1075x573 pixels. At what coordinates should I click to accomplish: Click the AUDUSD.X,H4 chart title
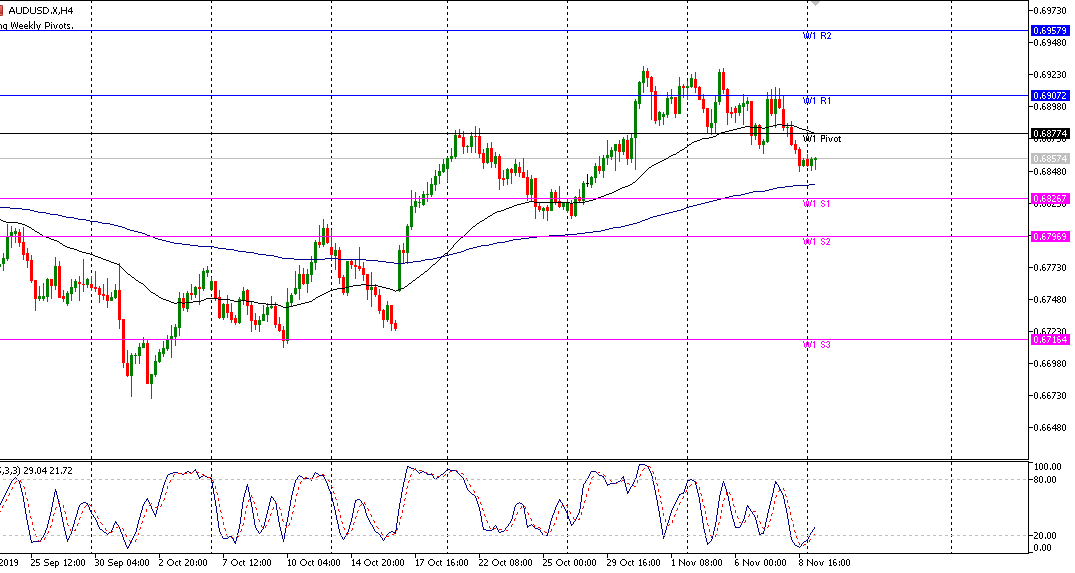(40, 10)
